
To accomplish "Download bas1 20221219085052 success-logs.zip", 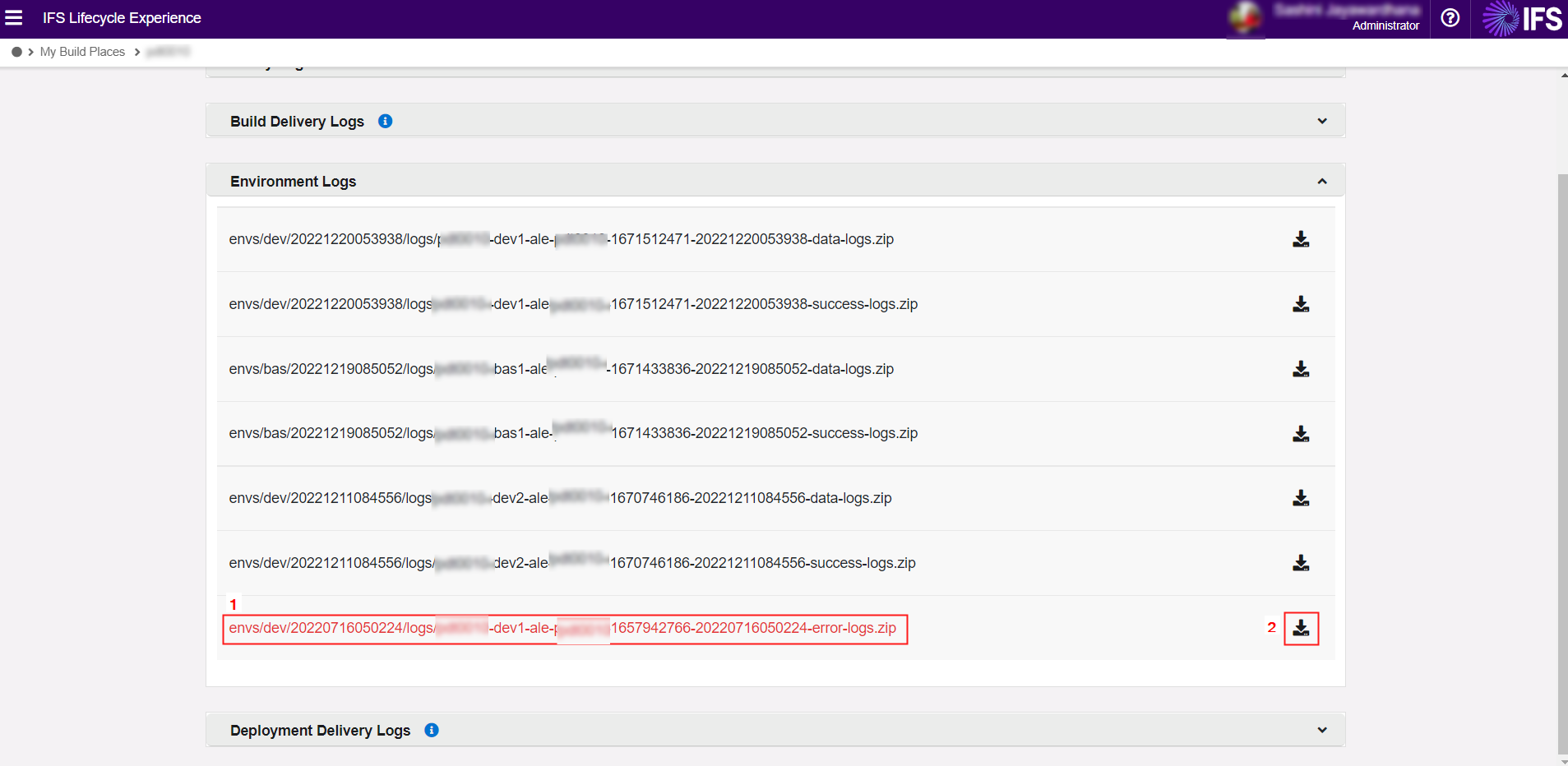I will pyautogui.click(x=1301, y=433).
